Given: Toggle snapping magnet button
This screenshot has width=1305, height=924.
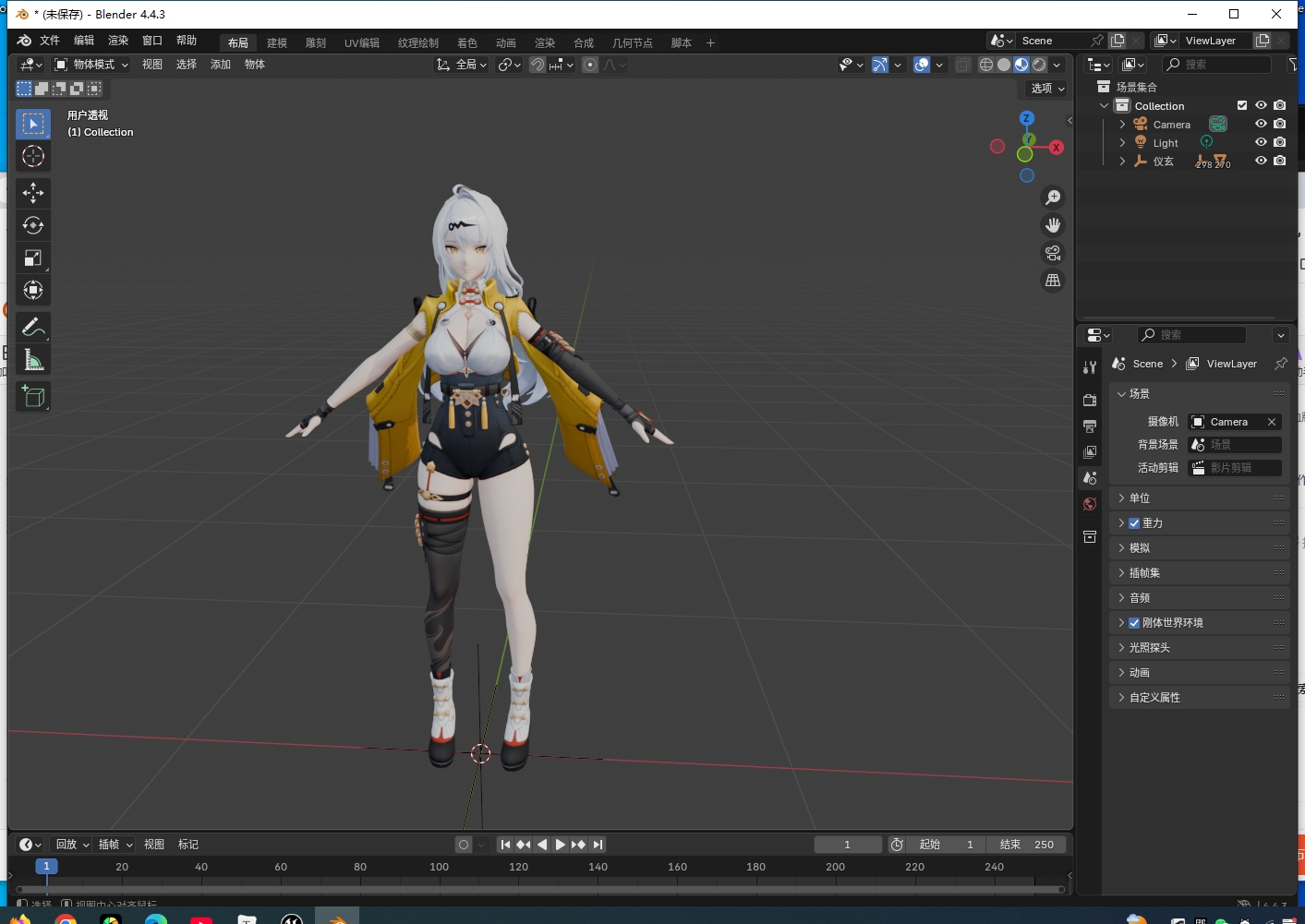Looking at the screenshot, I should 538,65.
